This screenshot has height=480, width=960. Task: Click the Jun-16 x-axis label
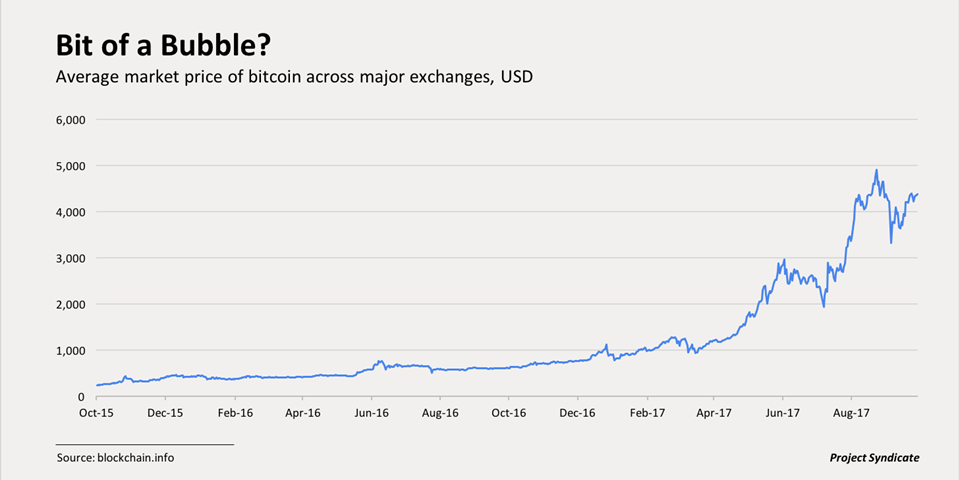click(372, 413)
